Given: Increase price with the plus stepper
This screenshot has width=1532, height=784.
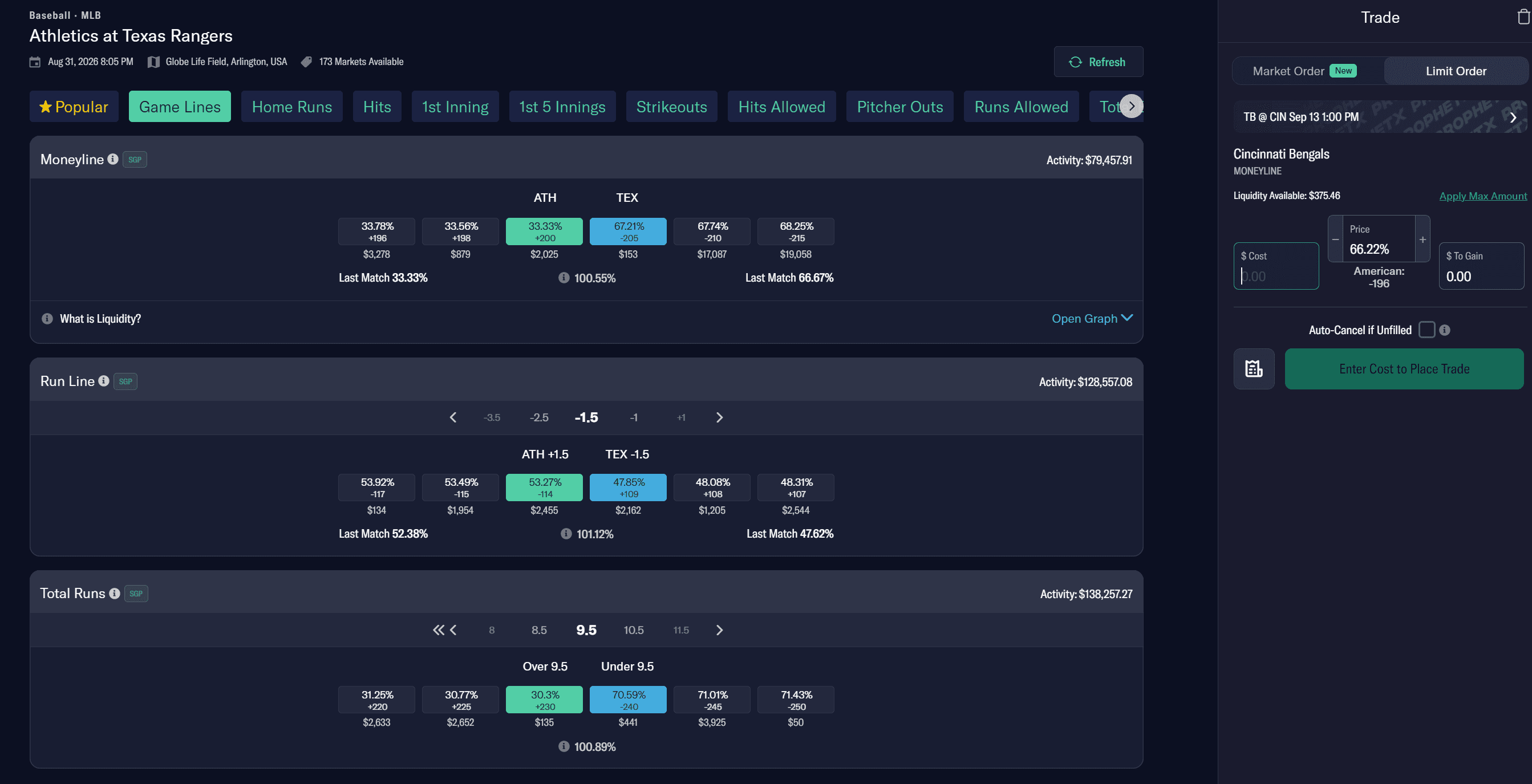Looking at the screenshot, I should coord(1422,239).
